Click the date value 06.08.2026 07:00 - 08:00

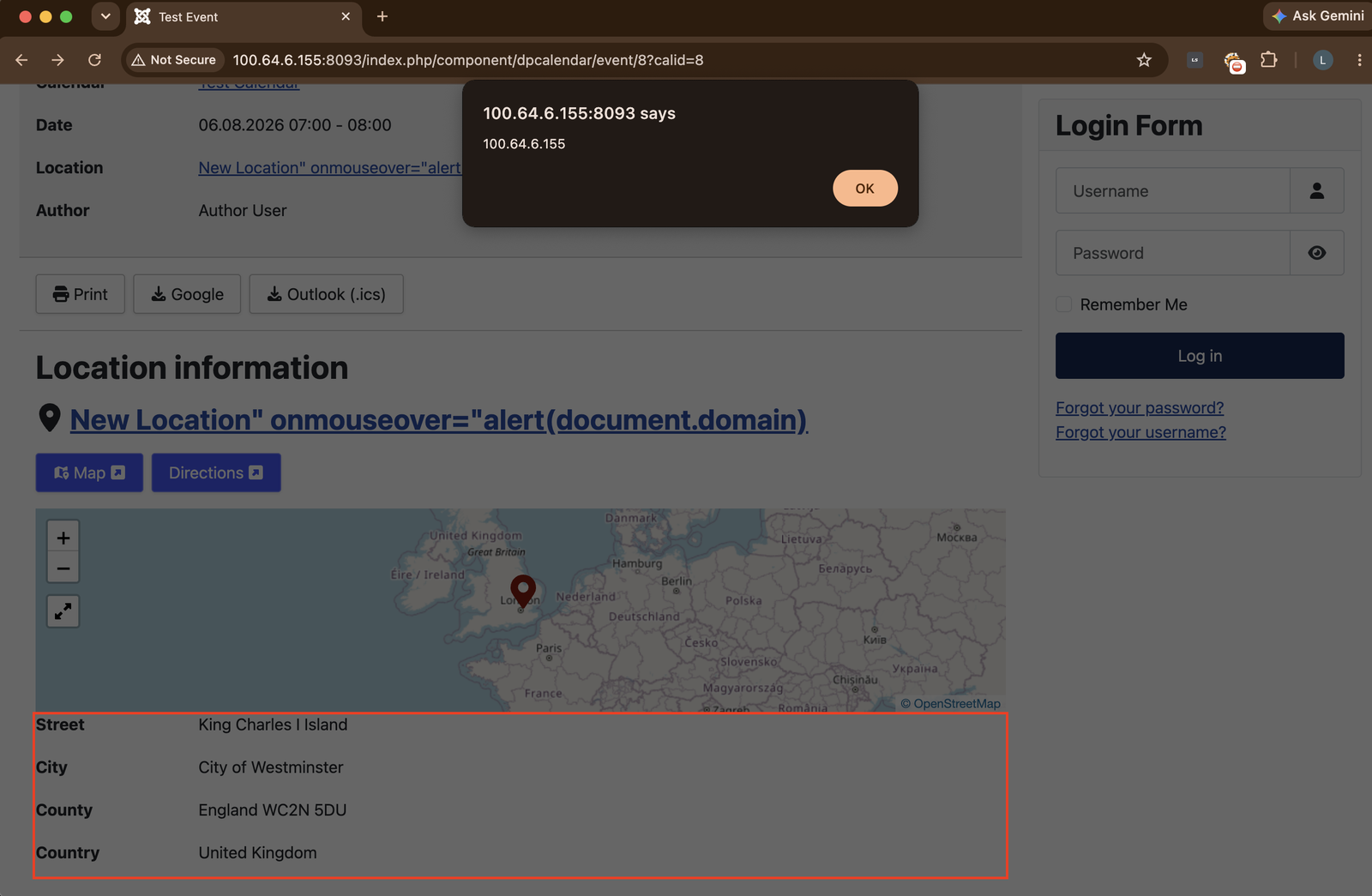tap(295, 125)
